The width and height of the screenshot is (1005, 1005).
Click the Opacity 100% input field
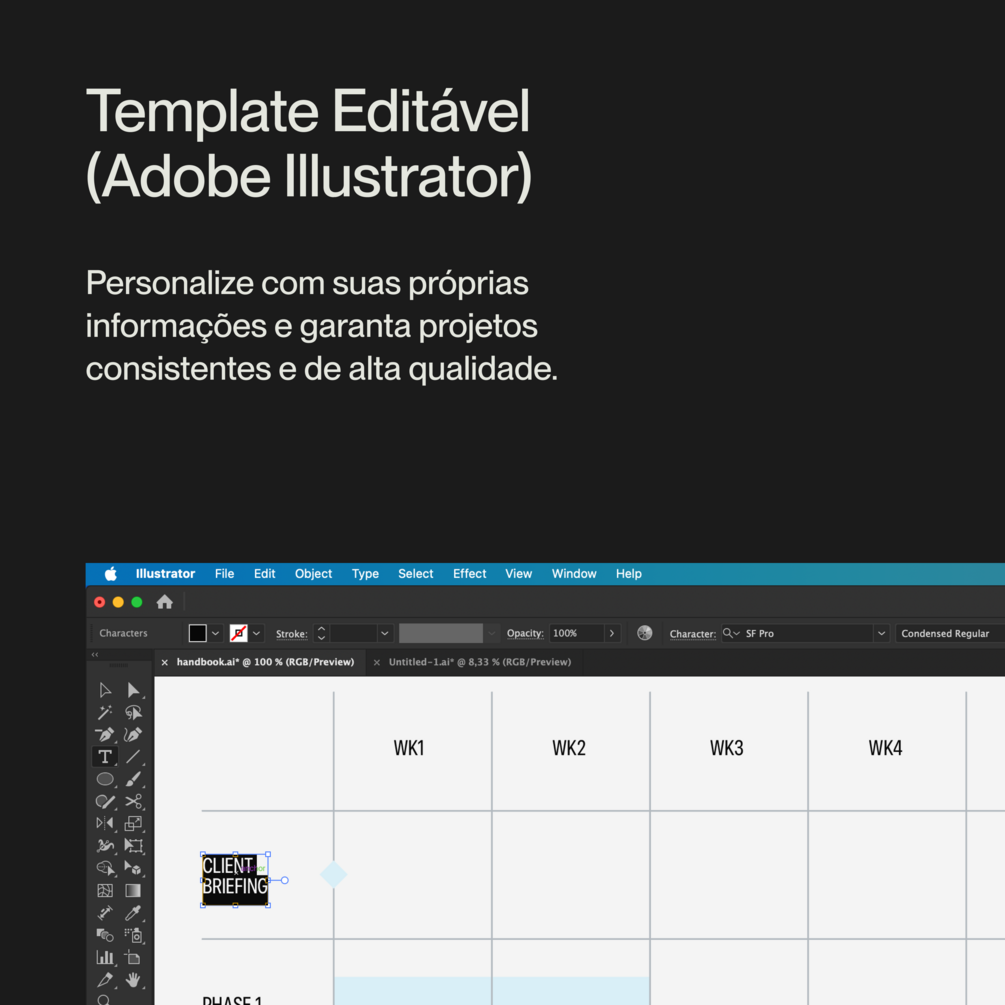pos(576,633)
